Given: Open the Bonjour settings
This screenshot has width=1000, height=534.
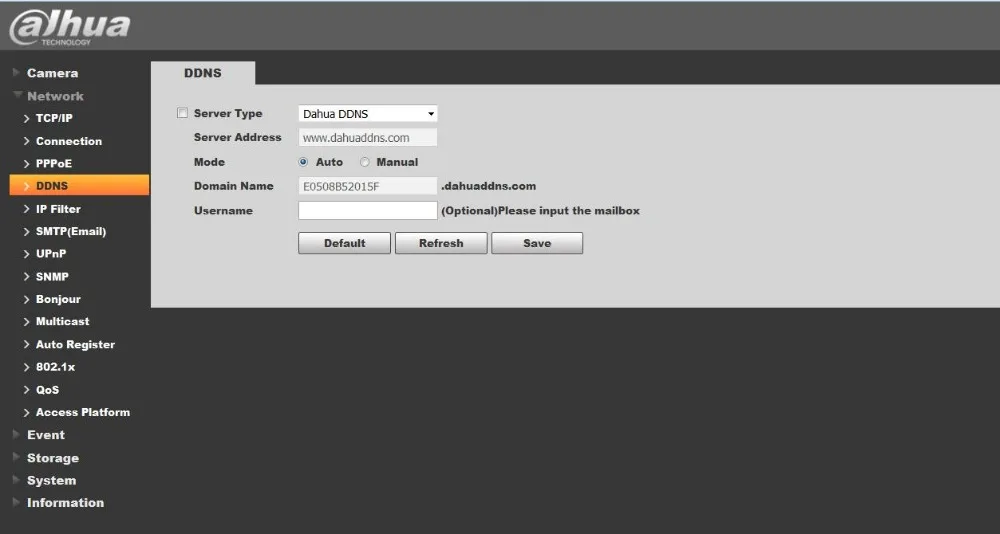Looking at the screenshot, I should [x=58, y=299].
